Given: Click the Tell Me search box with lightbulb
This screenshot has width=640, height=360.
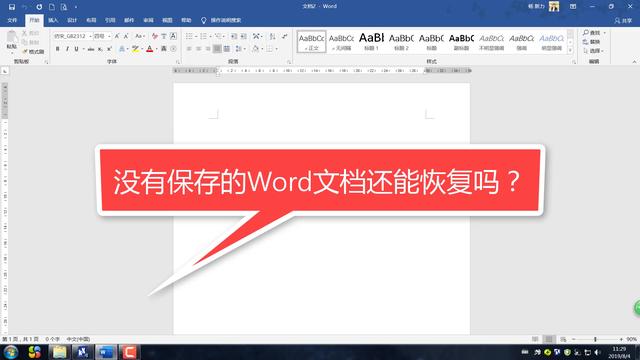Looking at the screenshot, I should tap(221, 20).
